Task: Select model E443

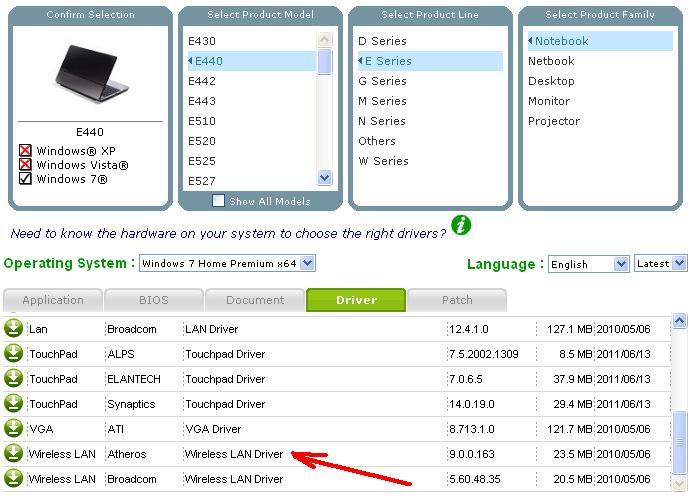Action: tap(202, 101)
